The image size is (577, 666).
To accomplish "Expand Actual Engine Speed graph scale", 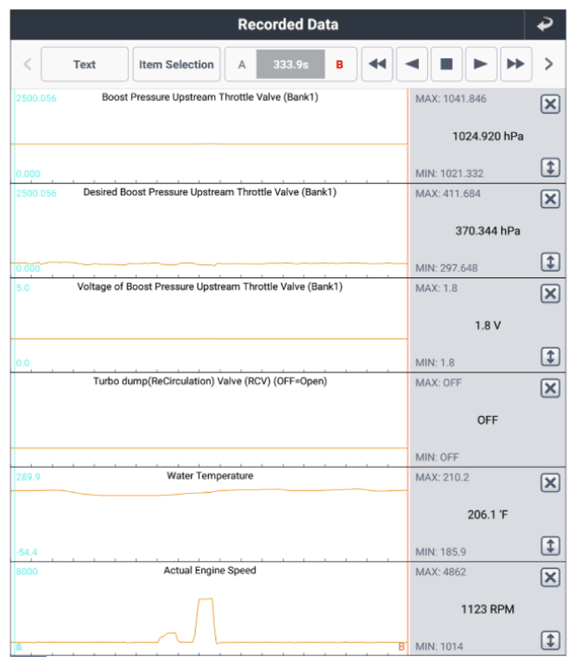I will click(x=550, y=641).
